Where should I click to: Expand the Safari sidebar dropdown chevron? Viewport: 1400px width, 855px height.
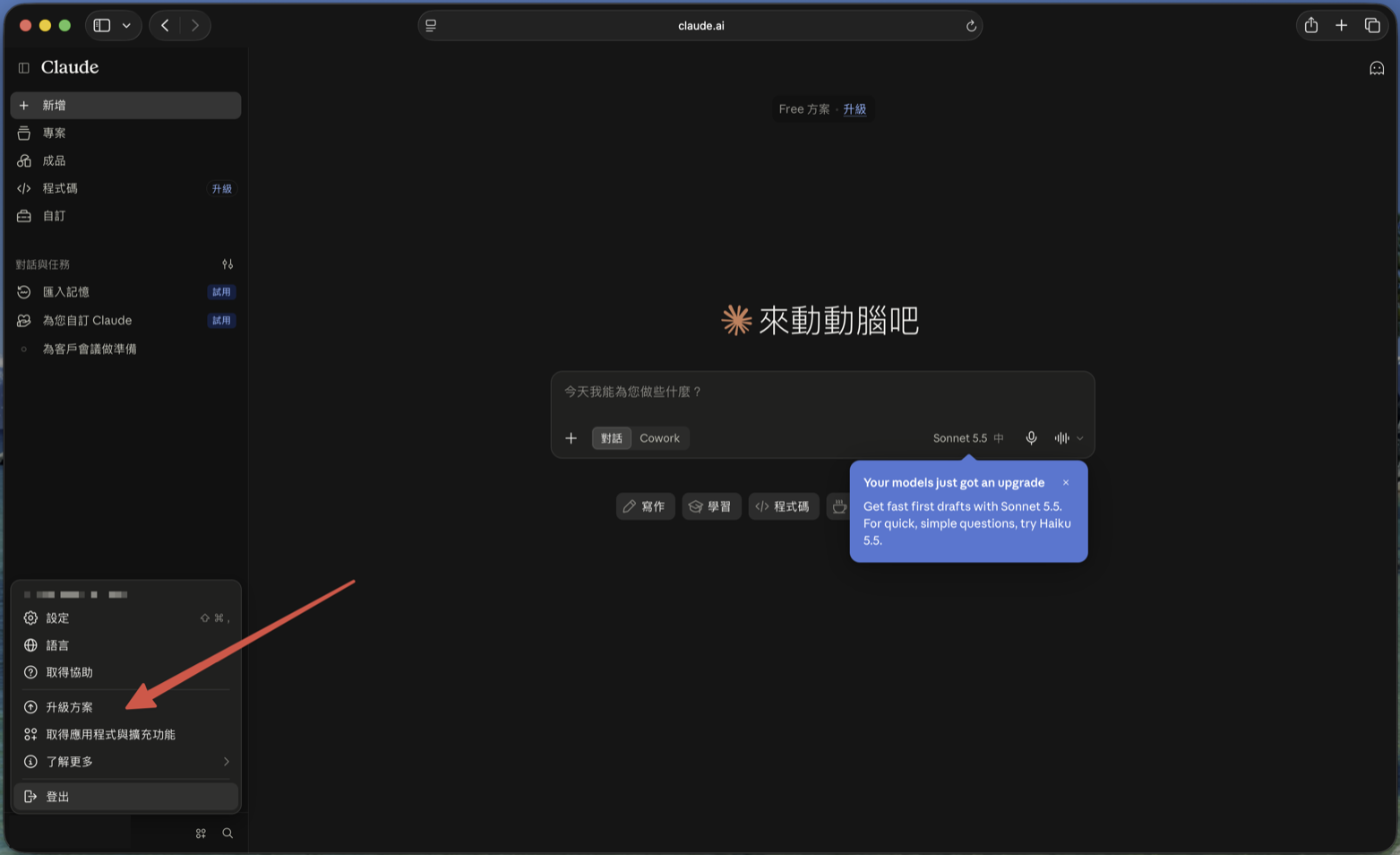coord(126,25)
